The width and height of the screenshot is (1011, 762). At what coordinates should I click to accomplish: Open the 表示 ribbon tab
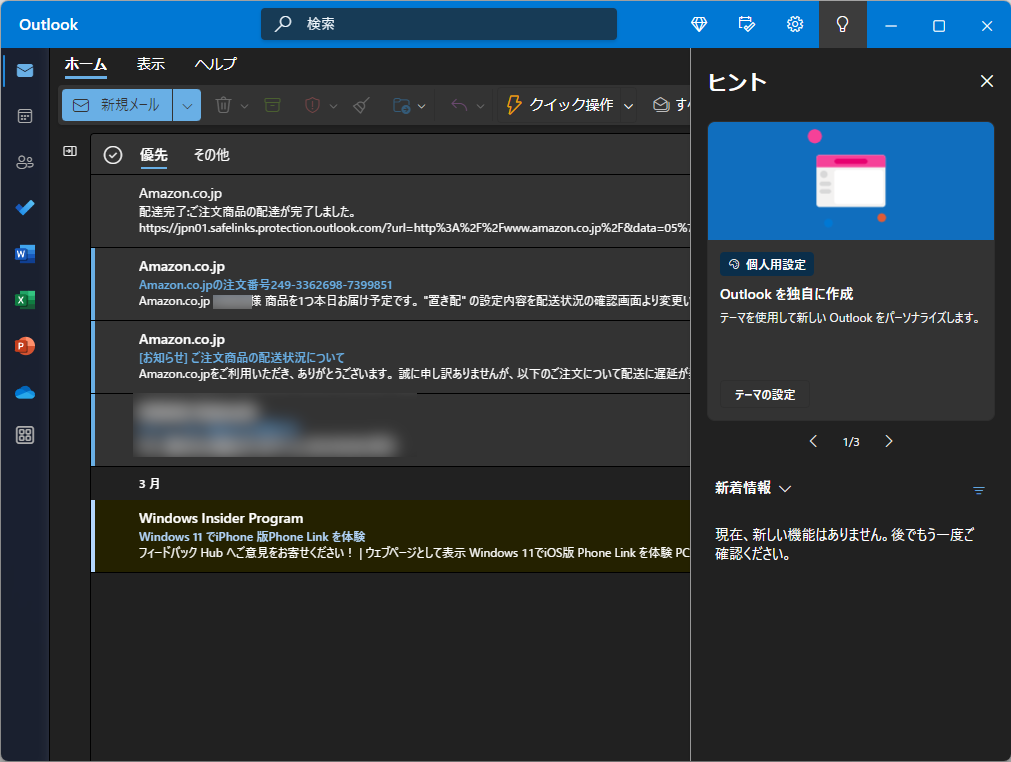151,63
